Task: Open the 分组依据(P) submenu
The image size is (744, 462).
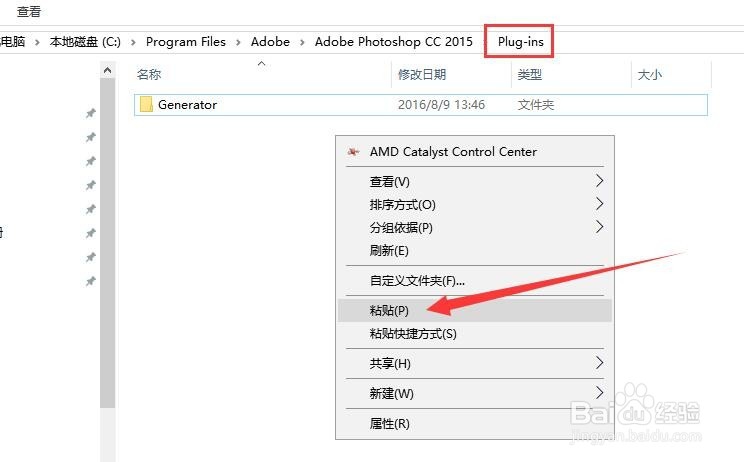Action: (474, 228)
